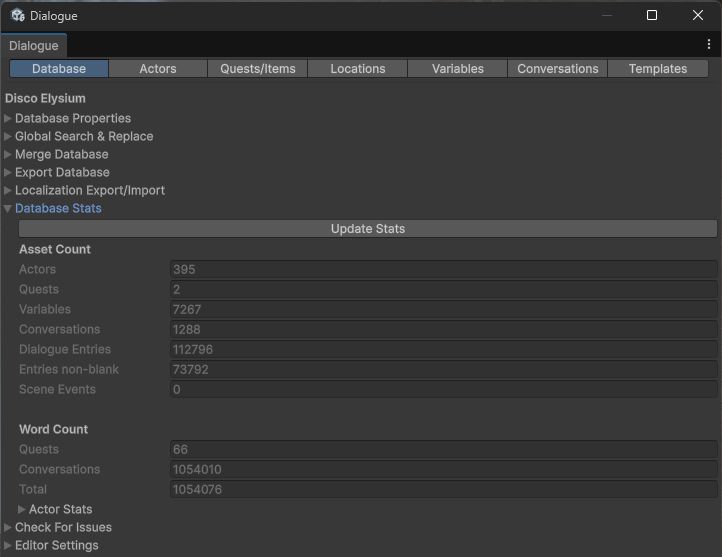
Task: Click the Conversations word count field 1054010
Action: click(443, 469)
